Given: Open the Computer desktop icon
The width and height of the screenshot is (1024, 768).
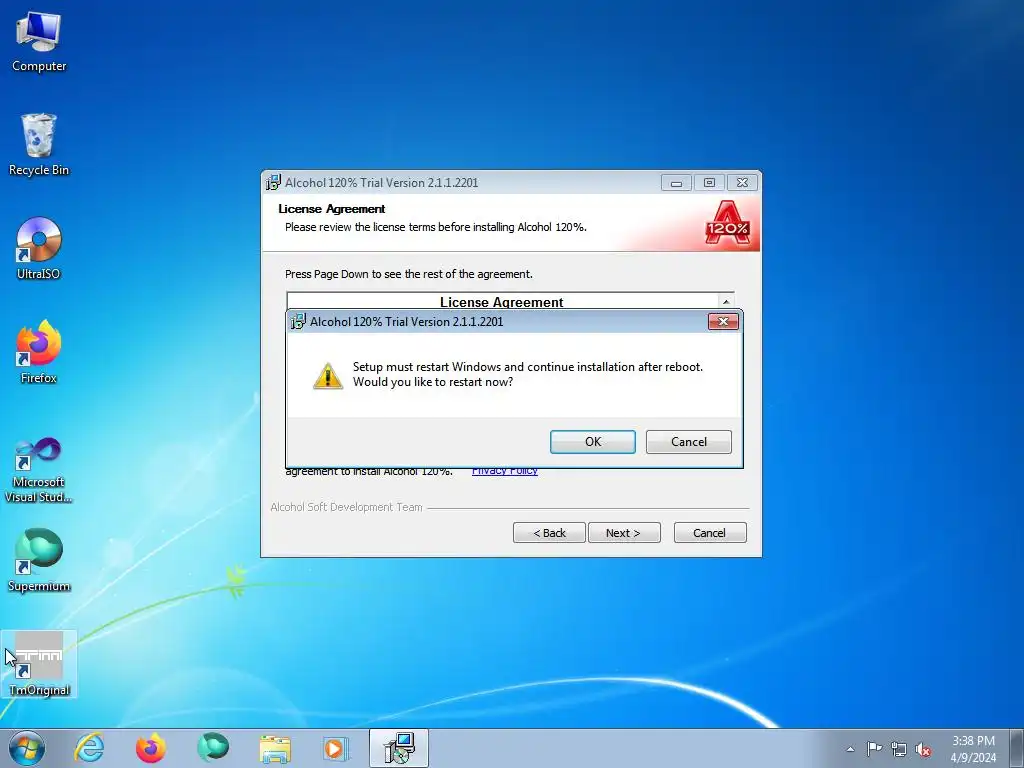Looking at the screenshot, I should coord(39,42).
